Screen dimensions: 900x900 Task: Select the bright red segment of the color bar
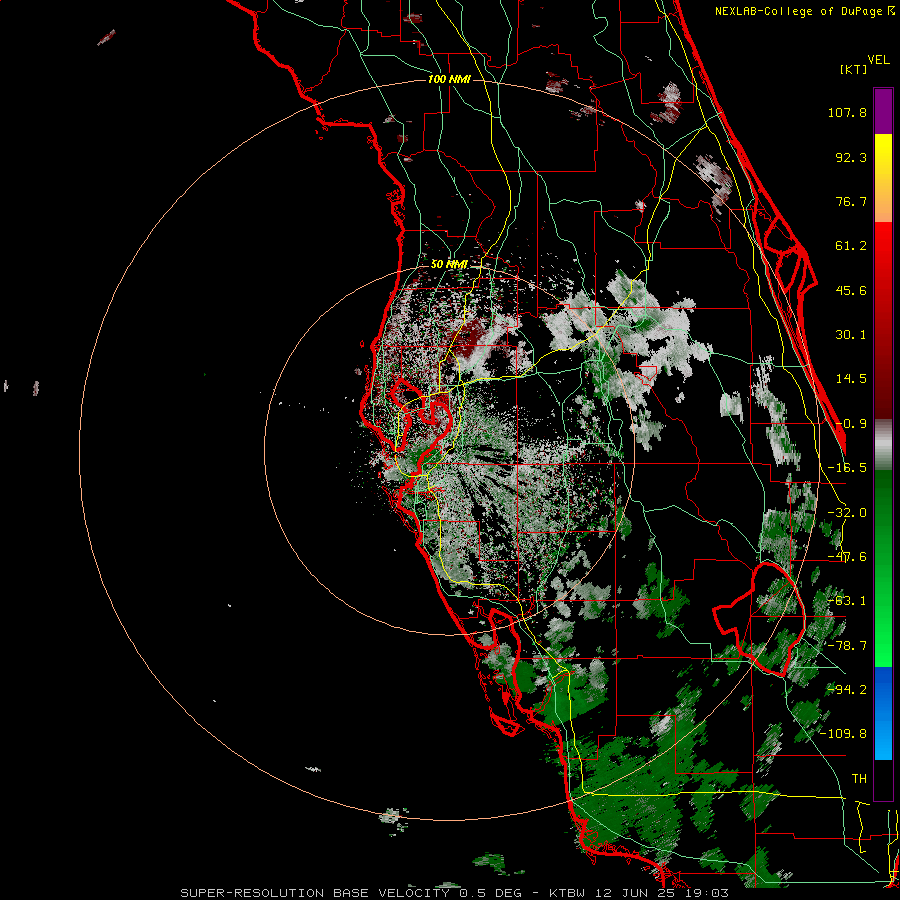[x=883, y=247]
